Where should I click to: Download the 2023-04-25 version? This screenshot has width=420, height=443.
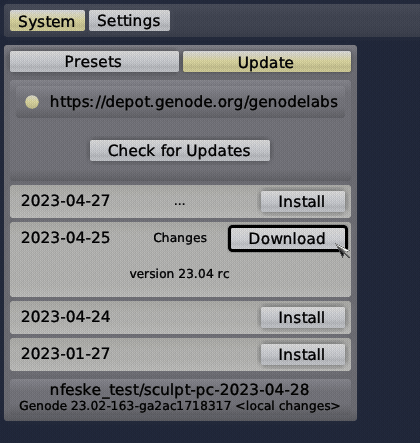(288, 239)
